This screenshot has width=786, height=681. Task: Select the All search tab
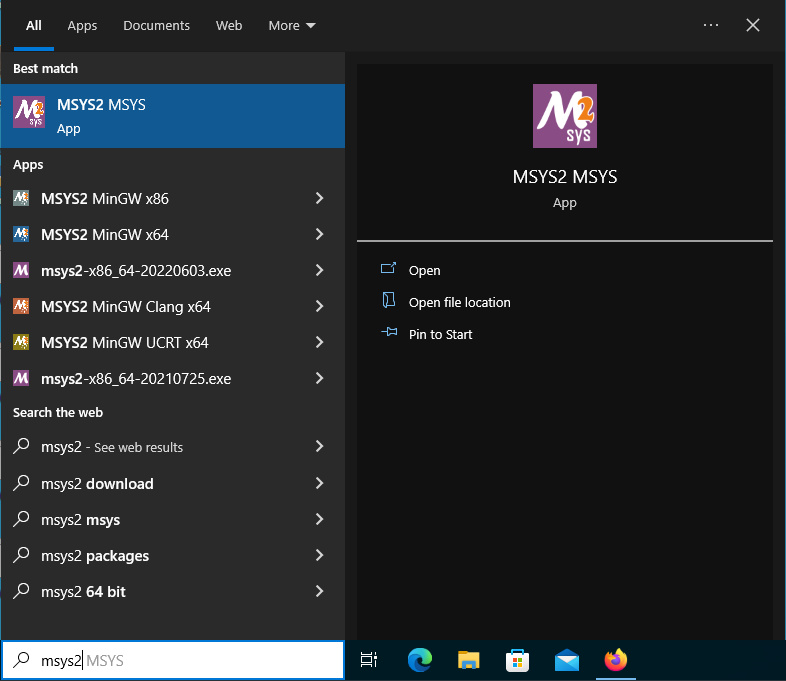tap(34, 26)
